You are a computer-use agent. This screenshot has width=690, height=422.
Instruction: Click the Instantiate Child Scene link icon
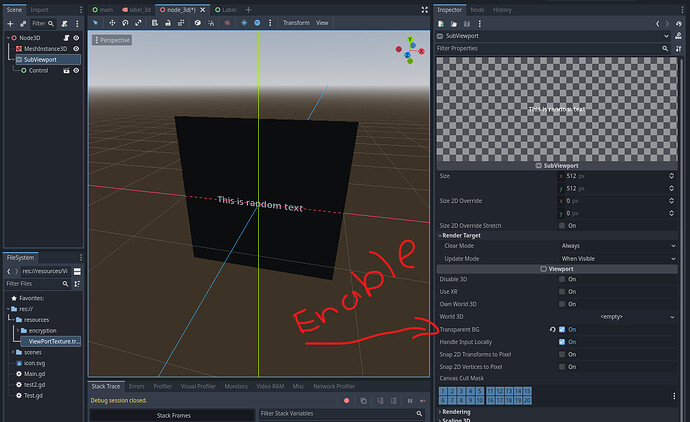[22, 22]
